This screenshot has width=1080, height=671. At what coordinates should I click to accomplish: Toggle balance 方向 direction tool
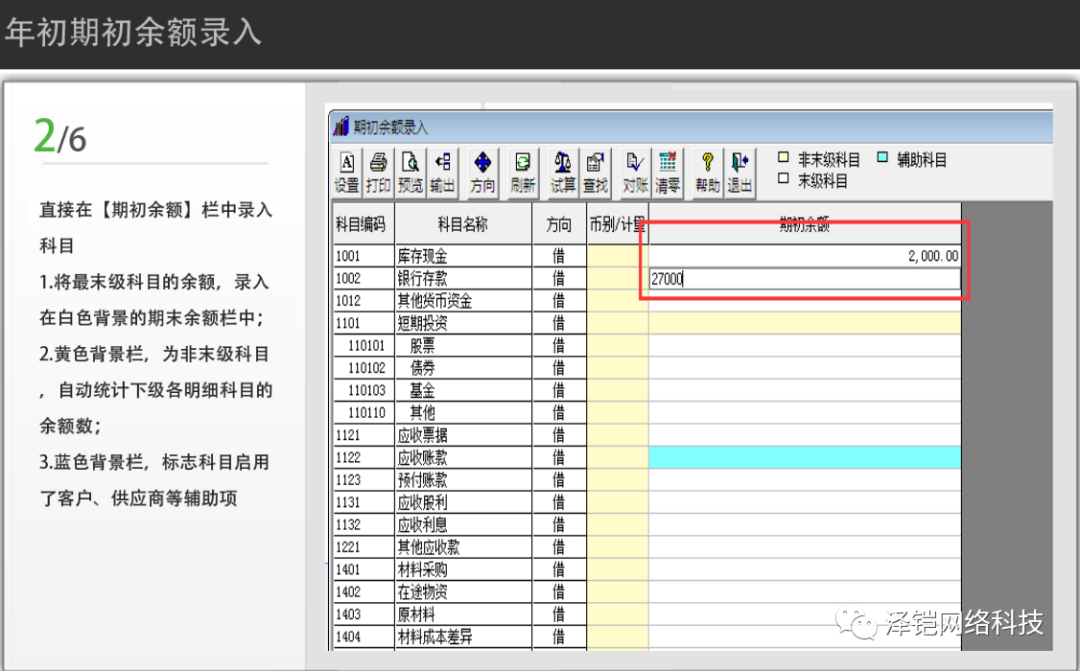[x=482, y=172]
